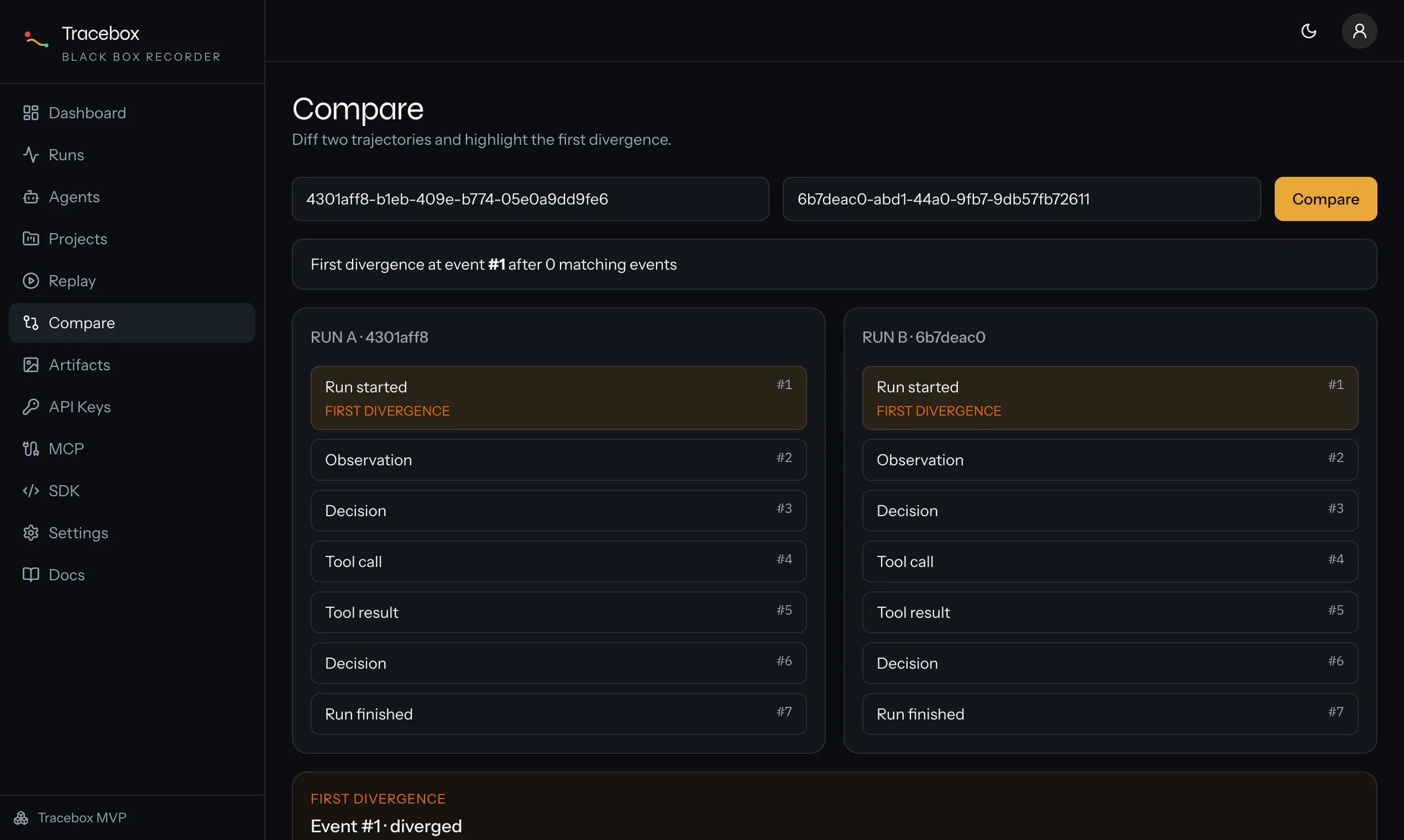
Task: Select Run A Observation event #2
Action: point(558,460)
